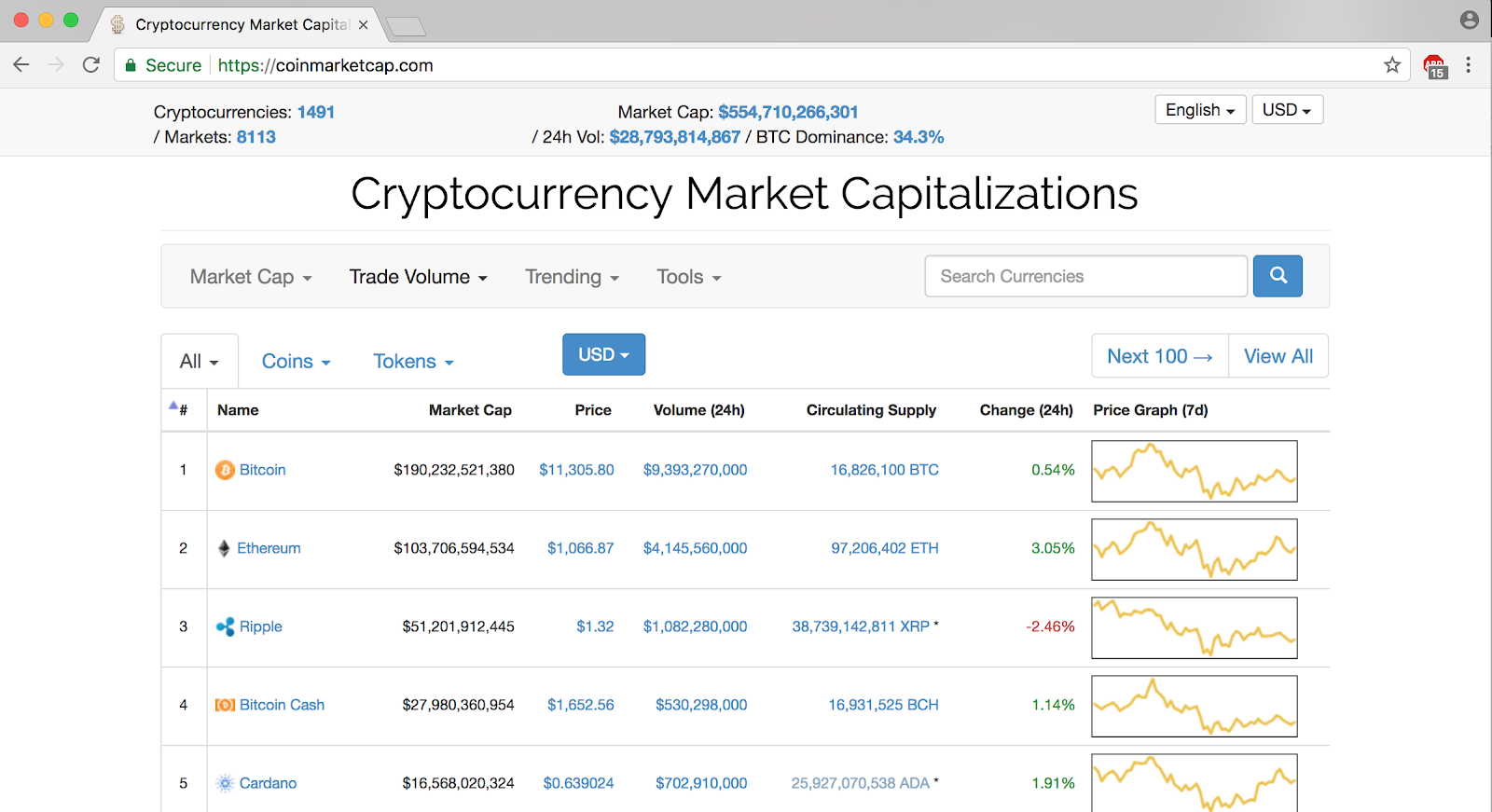Sort by Circulating Supply column header
The height and width of the screenshot is (812, 1492).
pos(871,410)
